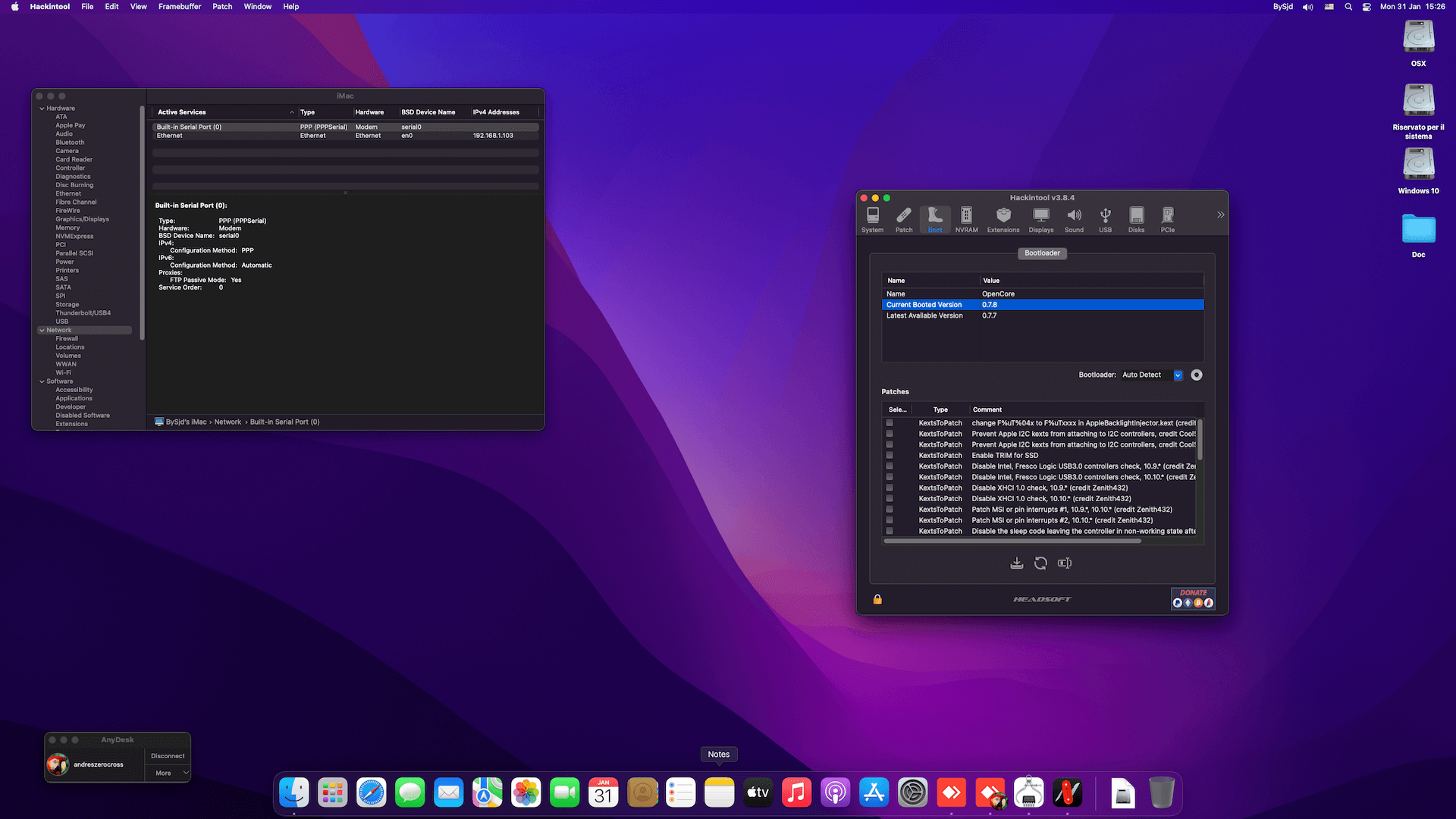Viewport: 1456px width, 819px height.
Task: Enable the 'Patch MSI or pin interrupts #2' checkbox
Action: pos(890,520)
